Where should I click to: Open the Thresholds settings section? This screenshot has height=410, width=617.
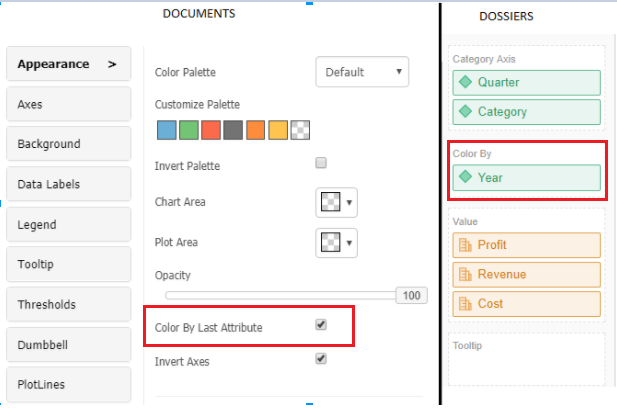68,304
